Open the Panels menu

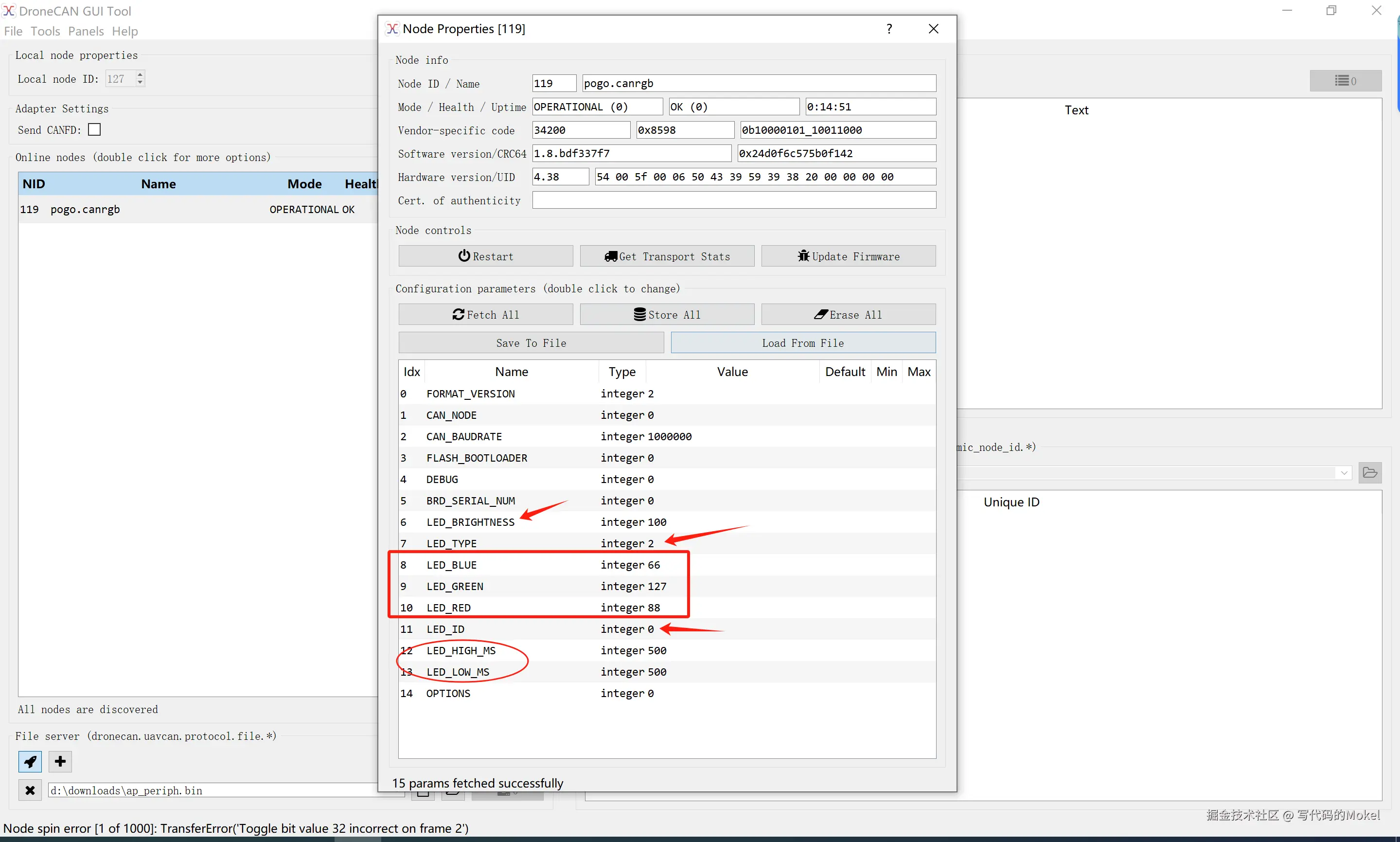point(86,31)
